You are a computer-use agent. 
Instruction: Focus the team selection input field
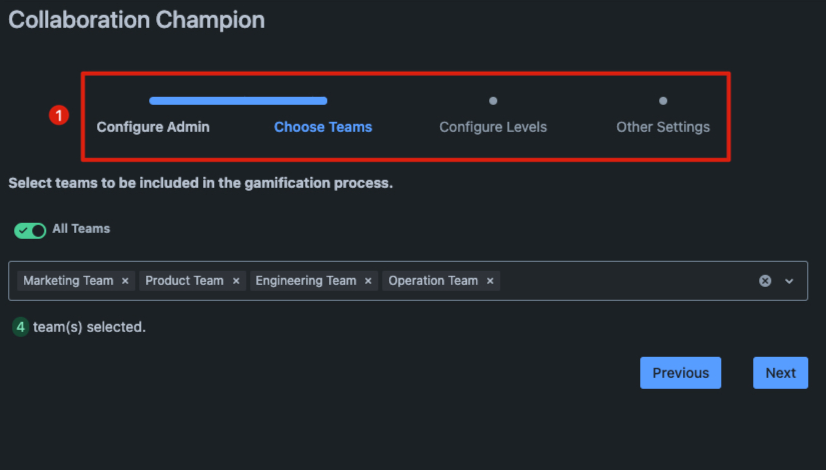pyautogui.click(x=620, y=281)
